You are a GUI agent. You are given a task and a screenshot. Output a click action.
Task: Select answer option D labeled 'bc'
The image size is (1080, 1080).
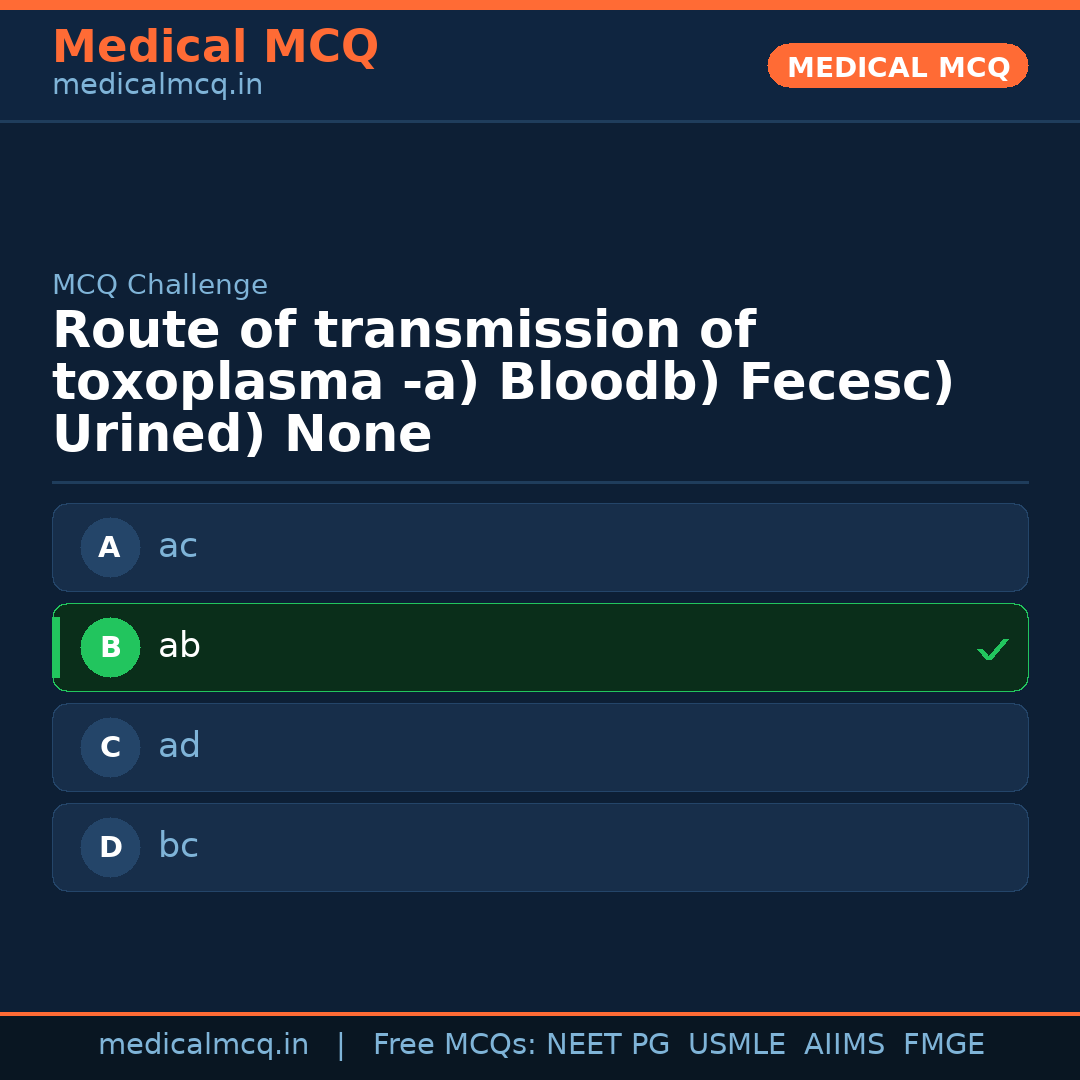pos(540,847)
